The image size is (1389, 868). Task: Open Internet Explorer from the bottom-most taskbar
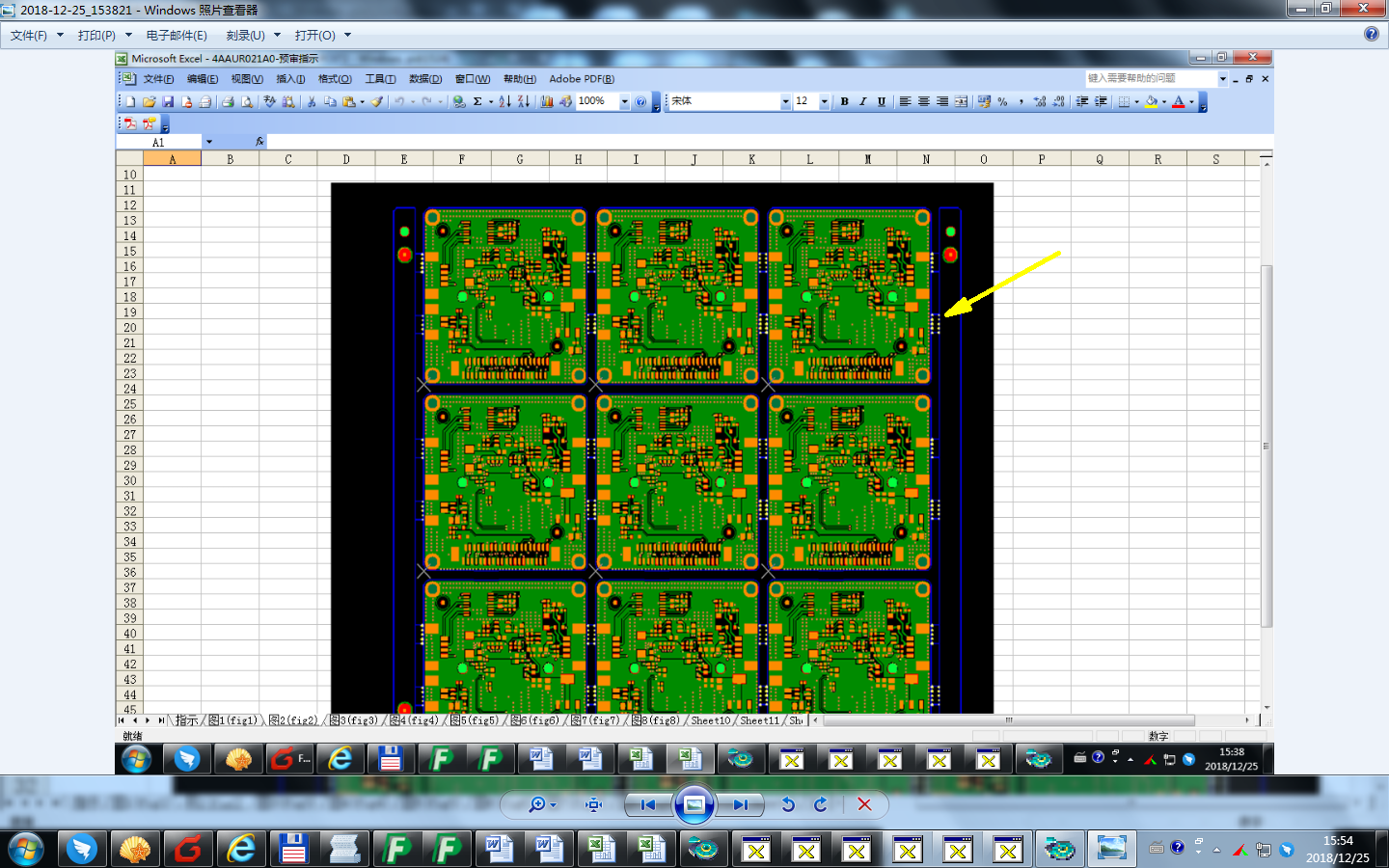(241, 849)
